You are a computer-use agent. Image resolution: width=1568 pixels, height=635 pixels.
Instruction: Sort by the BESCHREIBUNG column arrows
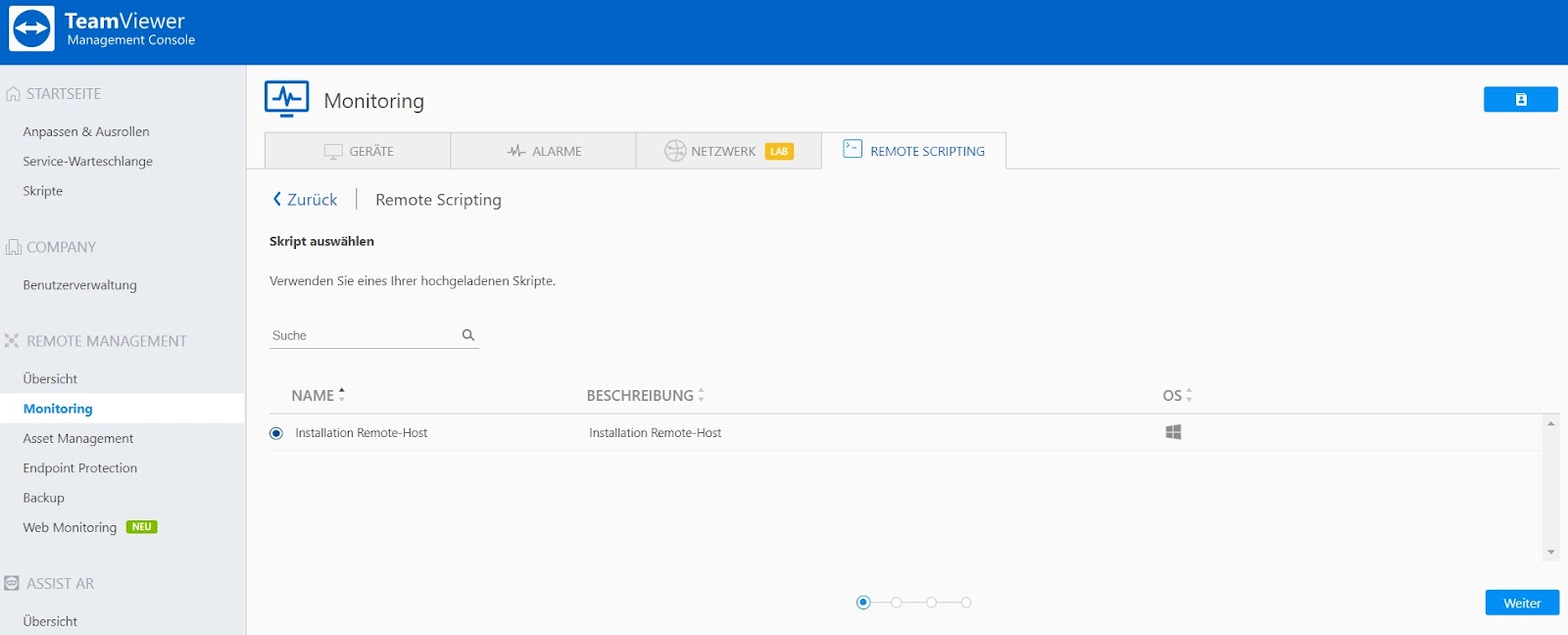tap(701, 396)
